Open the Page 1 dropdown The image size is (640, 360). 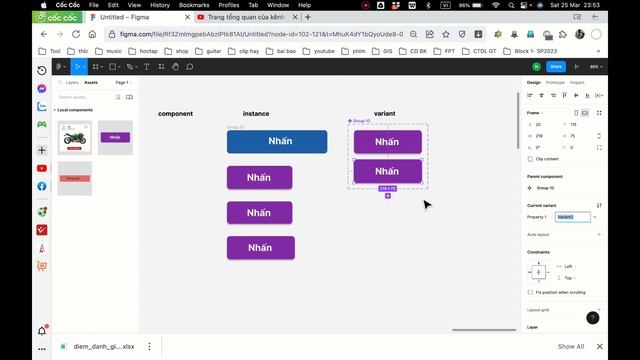point(123,82)
